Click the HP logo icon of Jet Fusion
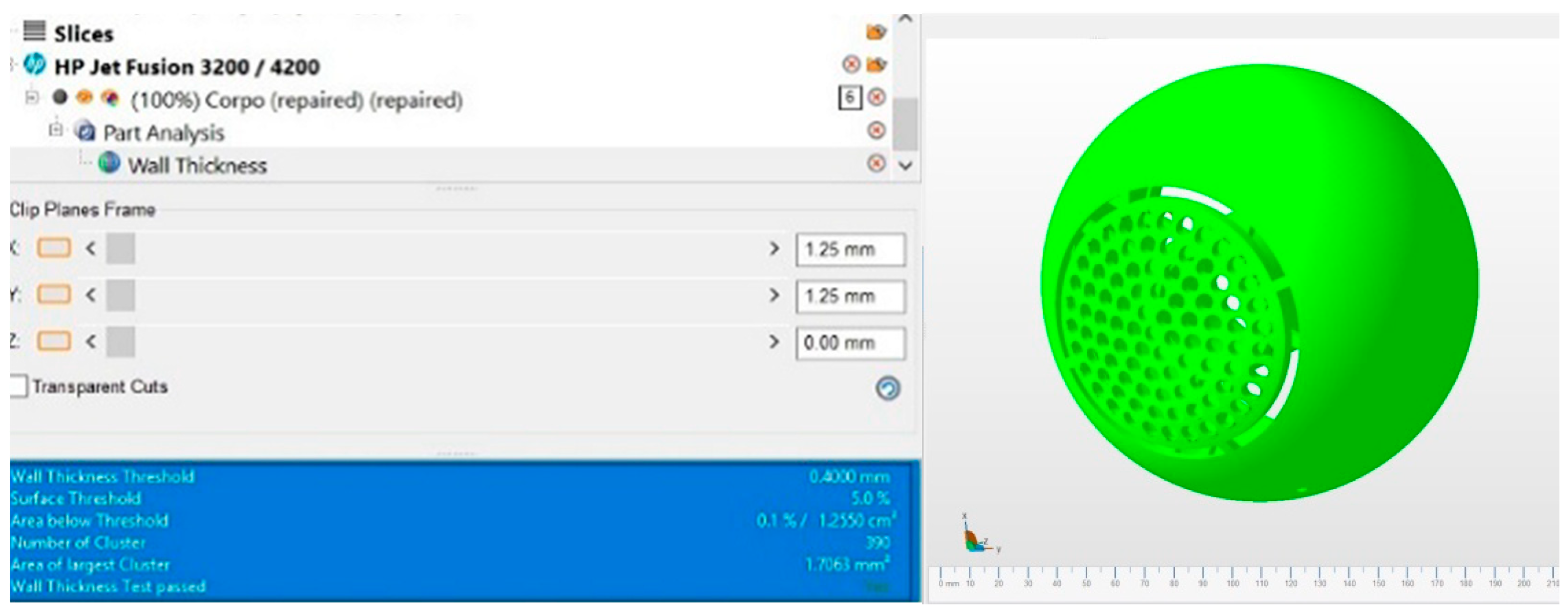The height and width of the screenshot is (612, 1568). coord(35,64)
